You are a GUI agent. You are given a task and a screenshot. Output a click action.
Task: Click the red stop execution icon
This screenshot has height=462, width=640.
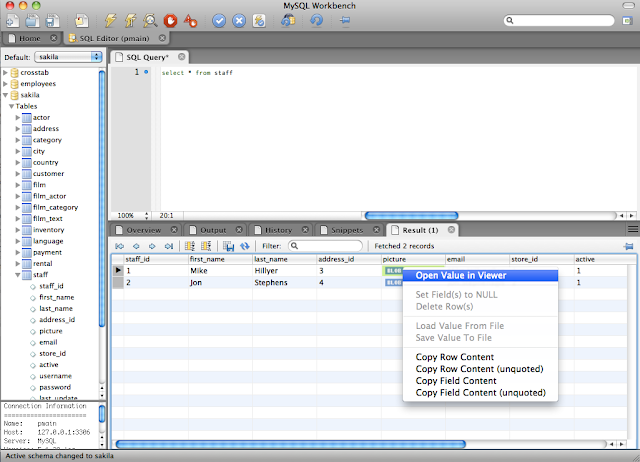pos(170,19)
